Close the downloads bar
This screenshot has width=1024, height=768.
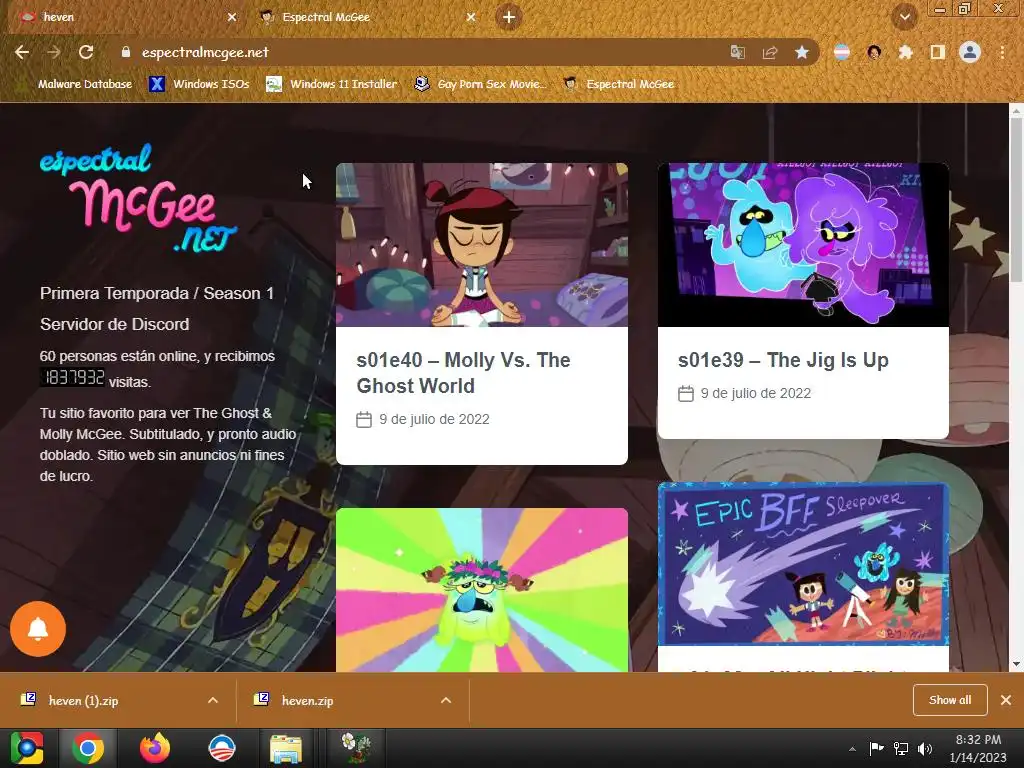(x=1006, y=700)
